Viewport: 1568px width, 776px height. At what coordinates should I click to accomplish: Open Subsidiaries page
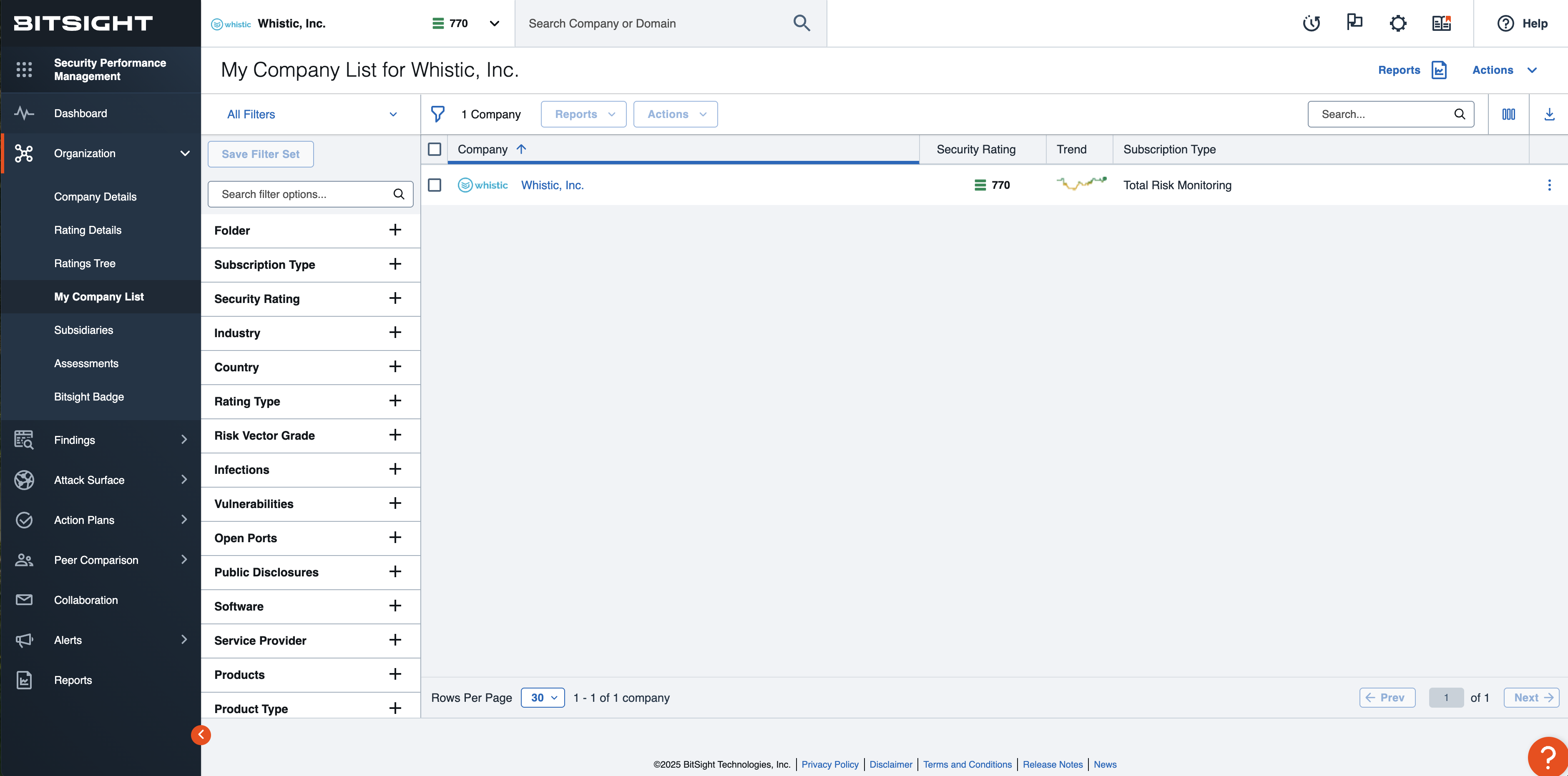pyautogui.click(x=83, y=330)
